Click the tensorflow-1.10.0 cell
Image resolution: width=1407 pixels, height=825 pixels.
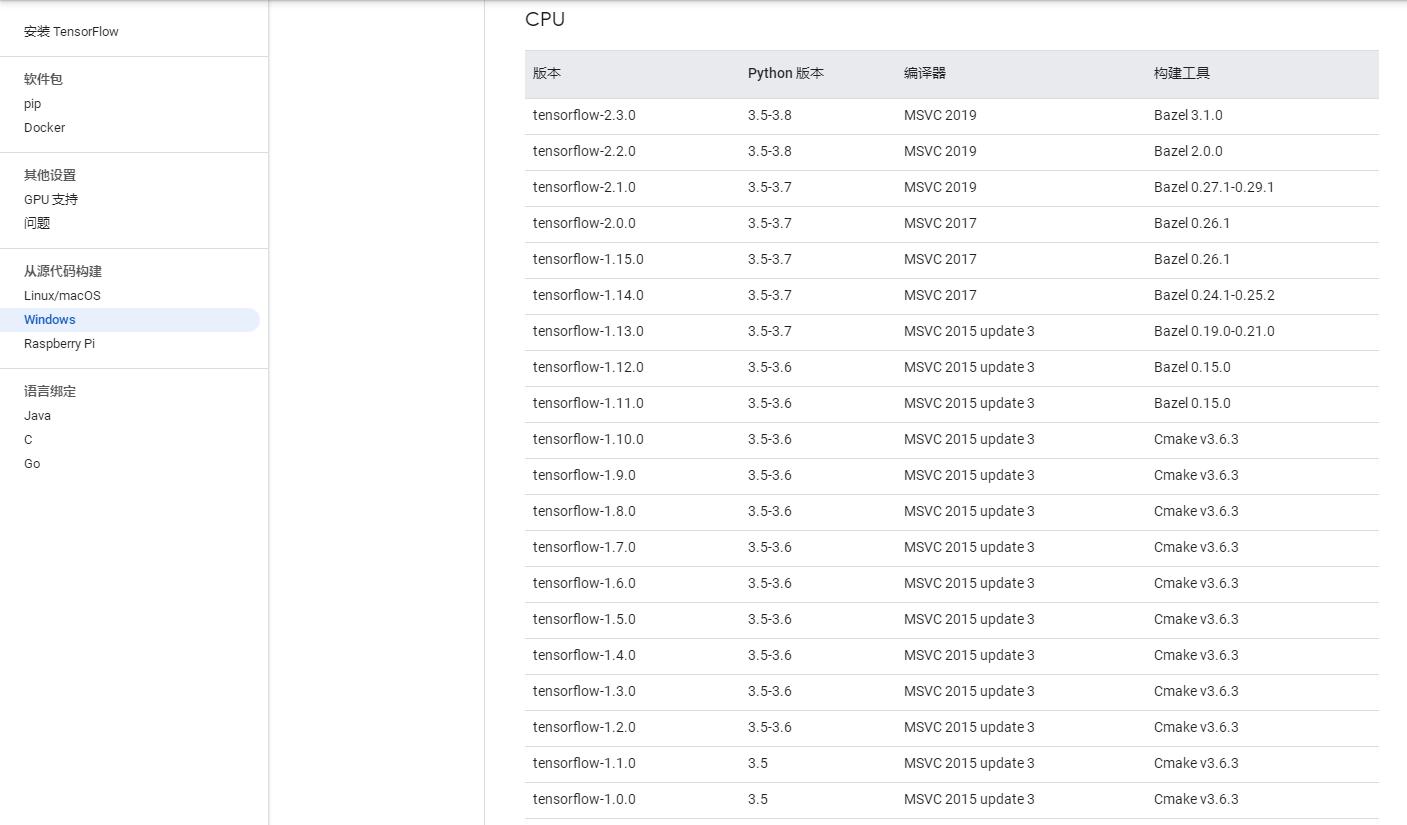tap(588, 439)
